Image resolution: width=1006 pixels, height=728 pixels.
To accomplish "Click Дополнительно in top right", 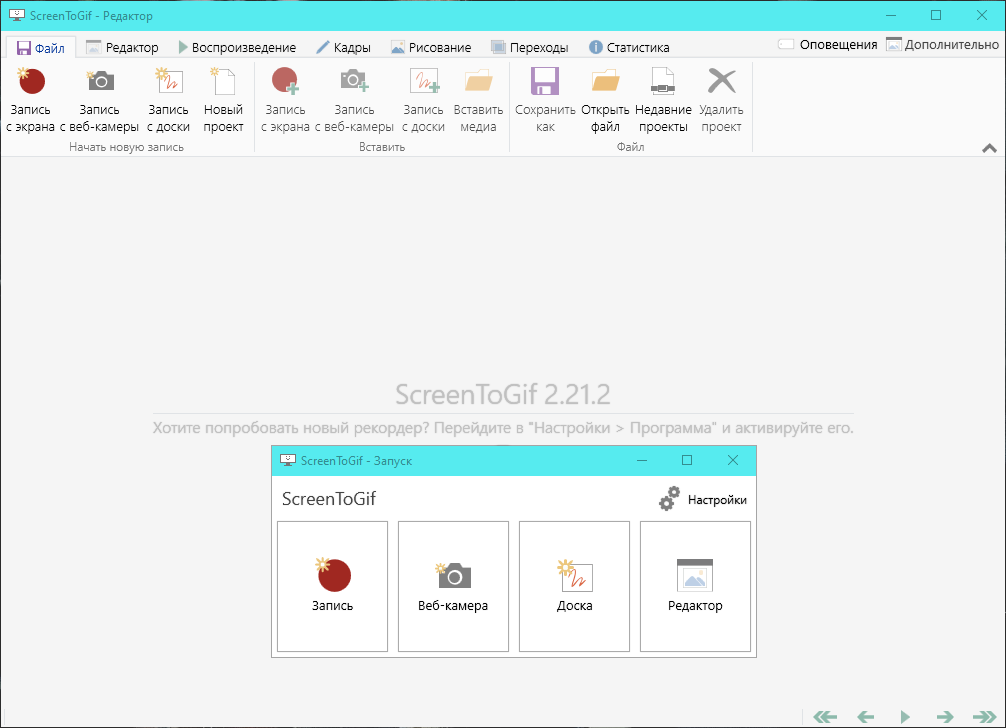I will pyautogui.click(x=942, y=45).
